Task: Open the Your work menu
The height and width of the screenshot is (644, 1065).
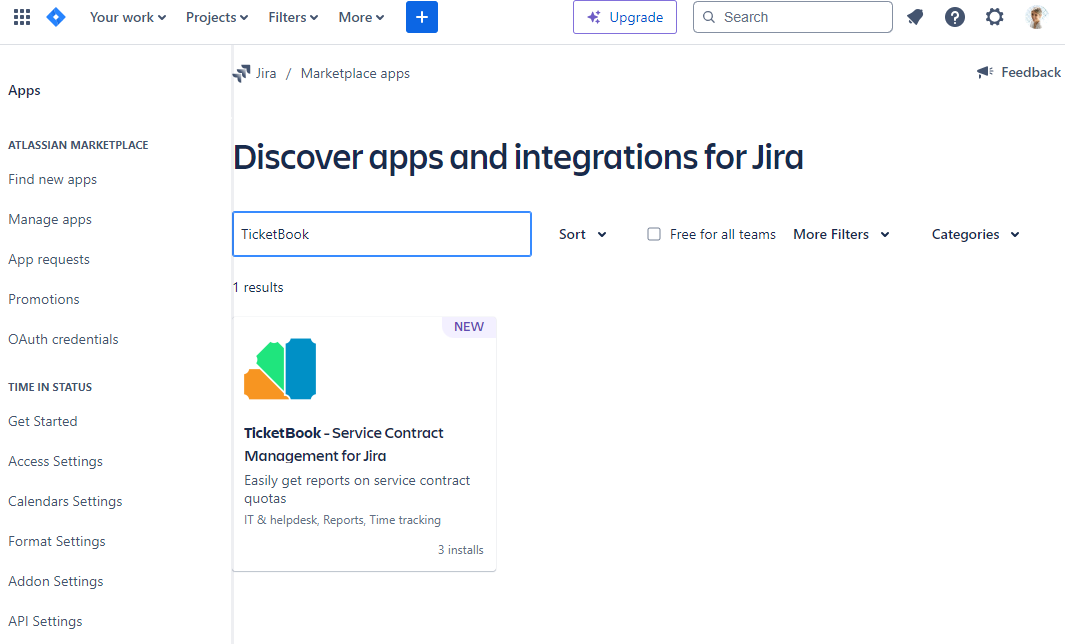Action: pos(128,17)
